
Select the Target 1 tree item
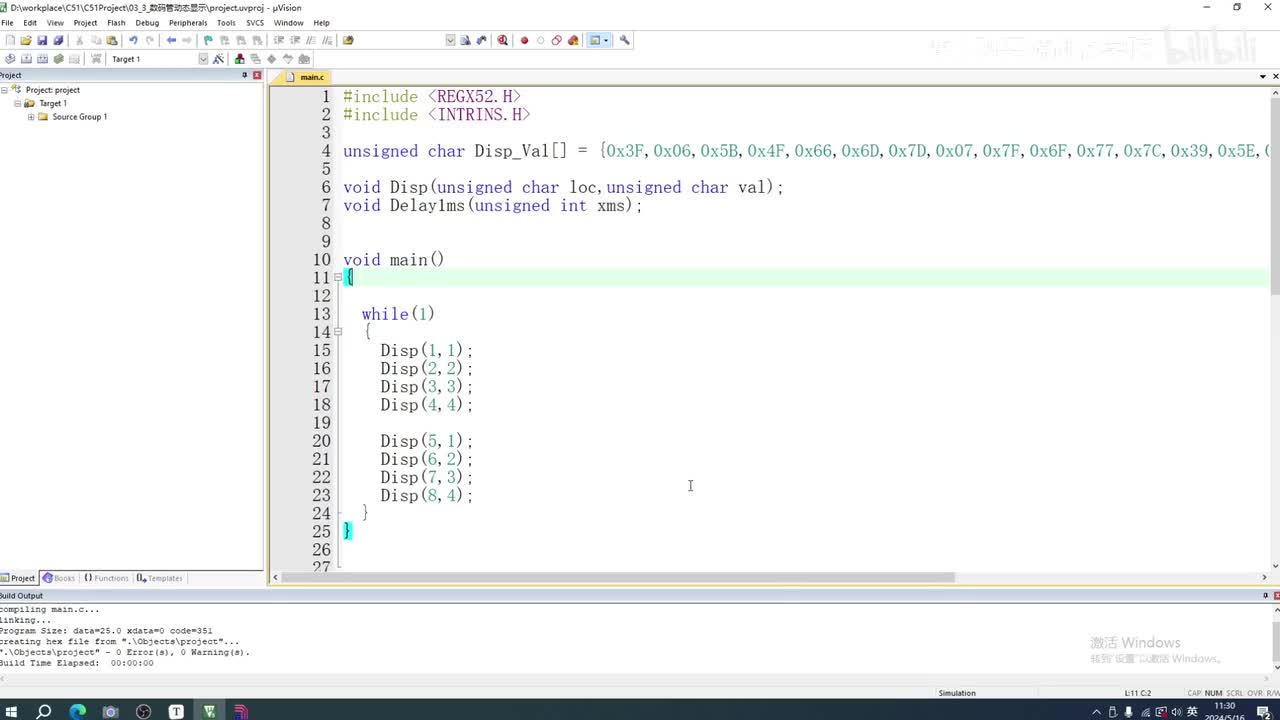(53, 104)
